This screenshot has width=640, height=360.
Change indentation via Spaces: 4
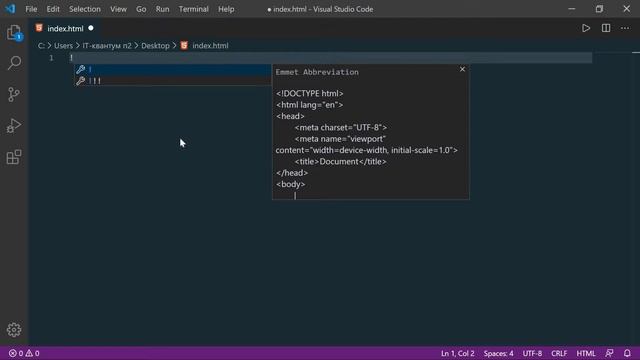point(498,353)
